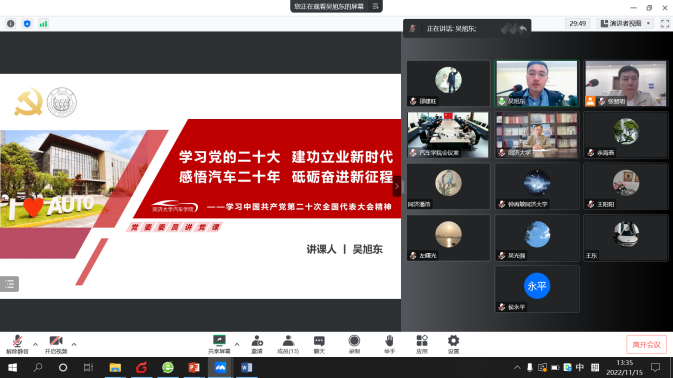This screenshot has width=673, height=378.
Task: Click the red leave meeting button
Action: click(646, 345)
